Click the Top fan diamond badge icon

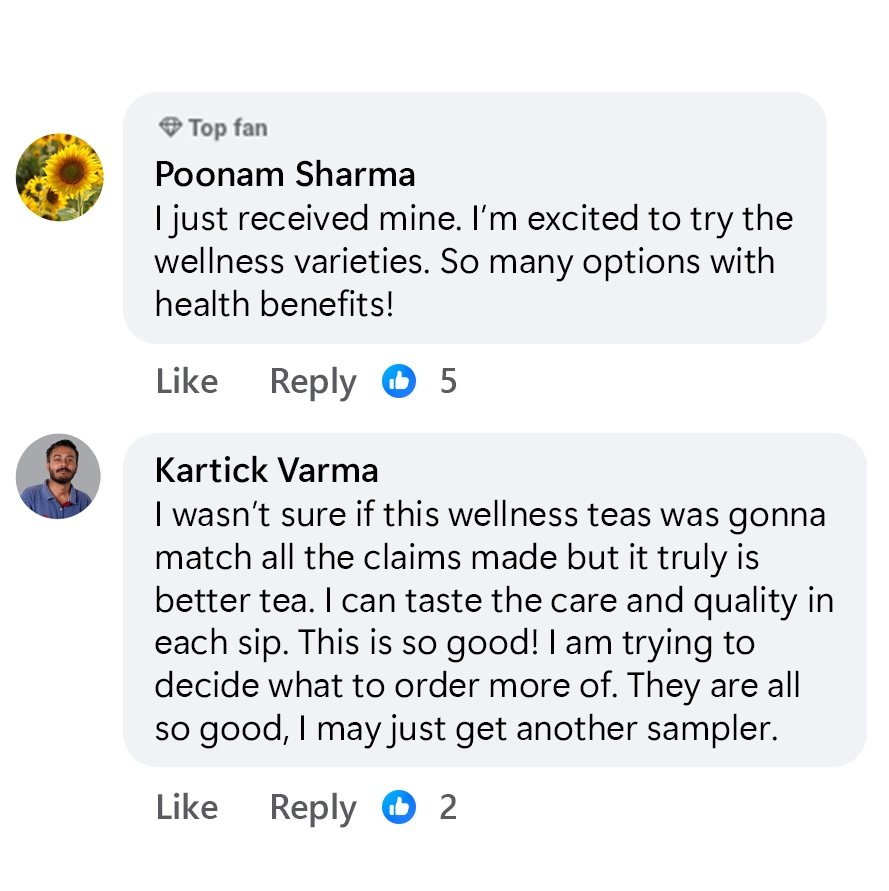click(x=170, y=128)
